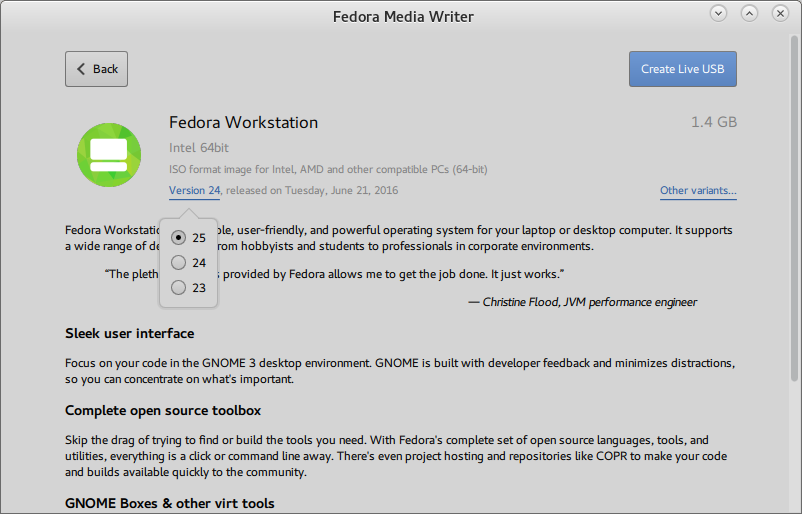Open the Other variants... link
Viewport: 802px width, 514px height.
(x=698, y=190)
